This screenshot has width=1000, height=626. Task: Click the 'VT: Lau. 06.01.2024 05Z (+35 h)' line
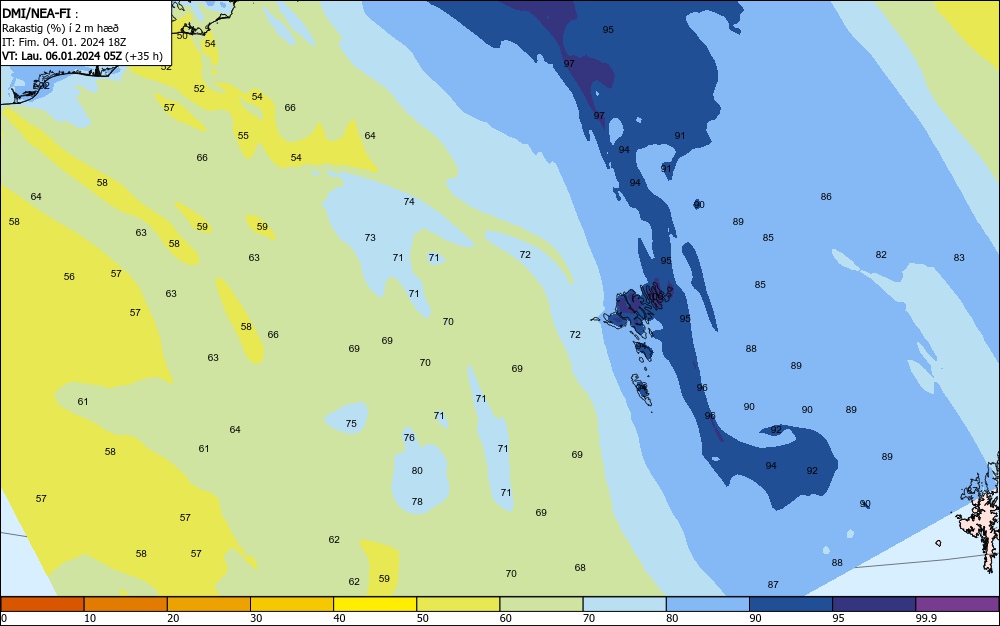pyautogui.click(x=82, y=56)
